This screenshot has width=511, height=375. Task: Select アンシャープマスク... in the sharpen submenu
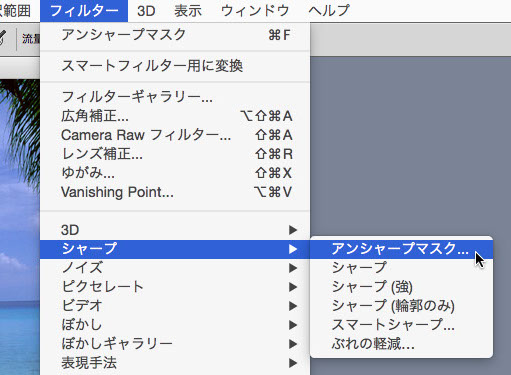tap(401, 249)
